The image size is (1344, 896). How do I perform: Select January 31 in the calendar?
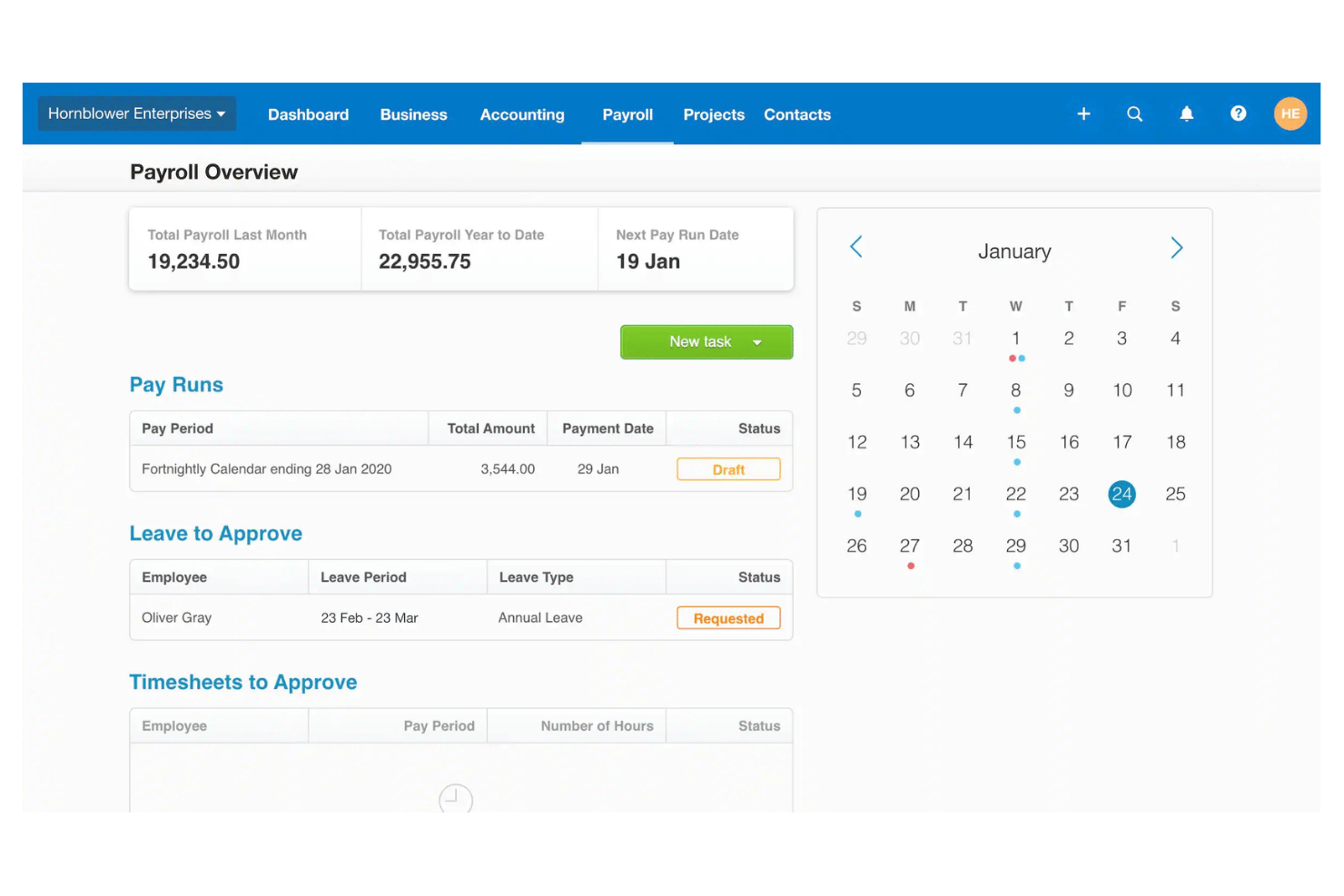(1122, 546)
